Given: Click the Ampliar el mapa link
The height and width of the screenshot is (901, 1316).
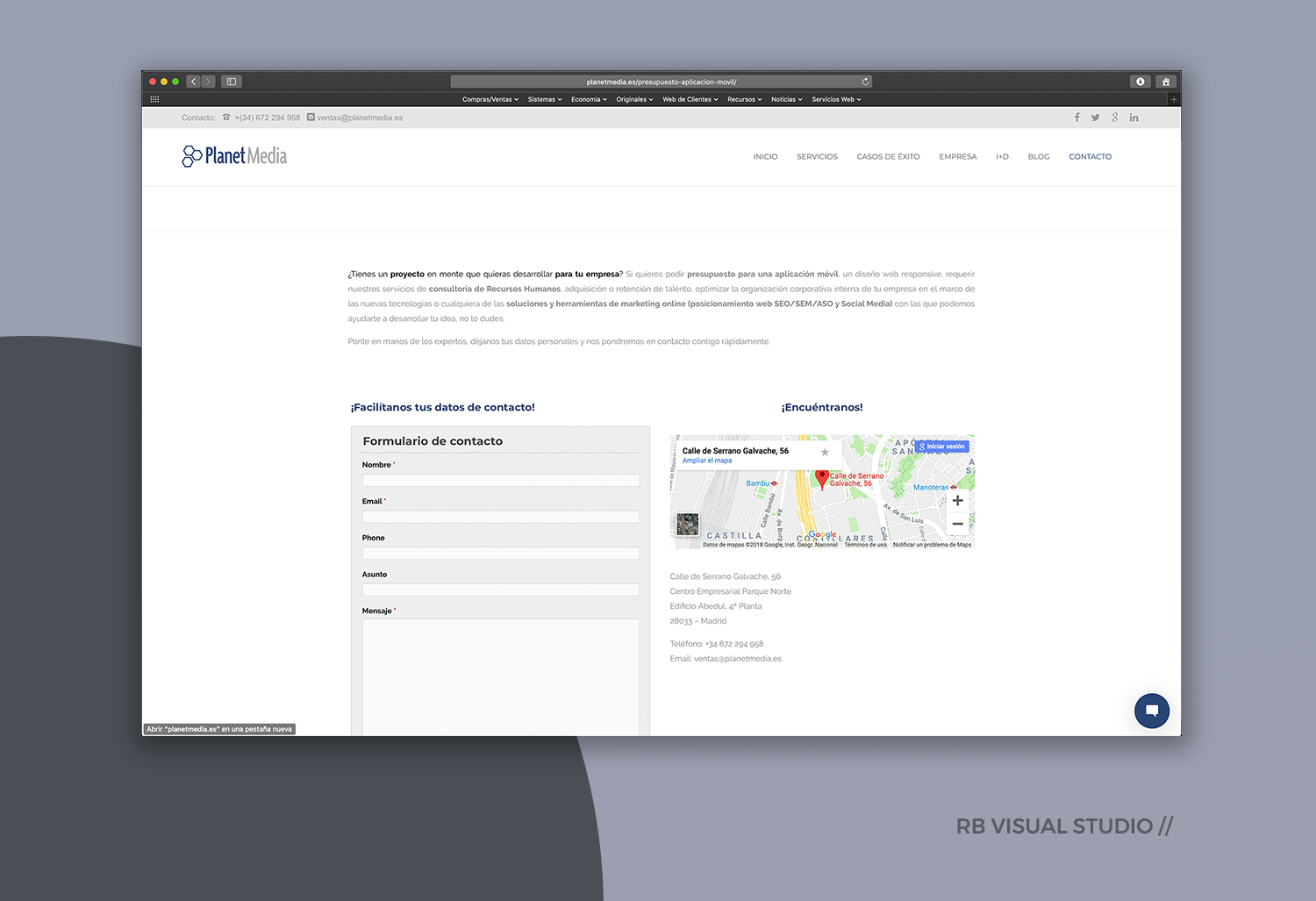Looking at the screenshot, I should tap(707, 461).
